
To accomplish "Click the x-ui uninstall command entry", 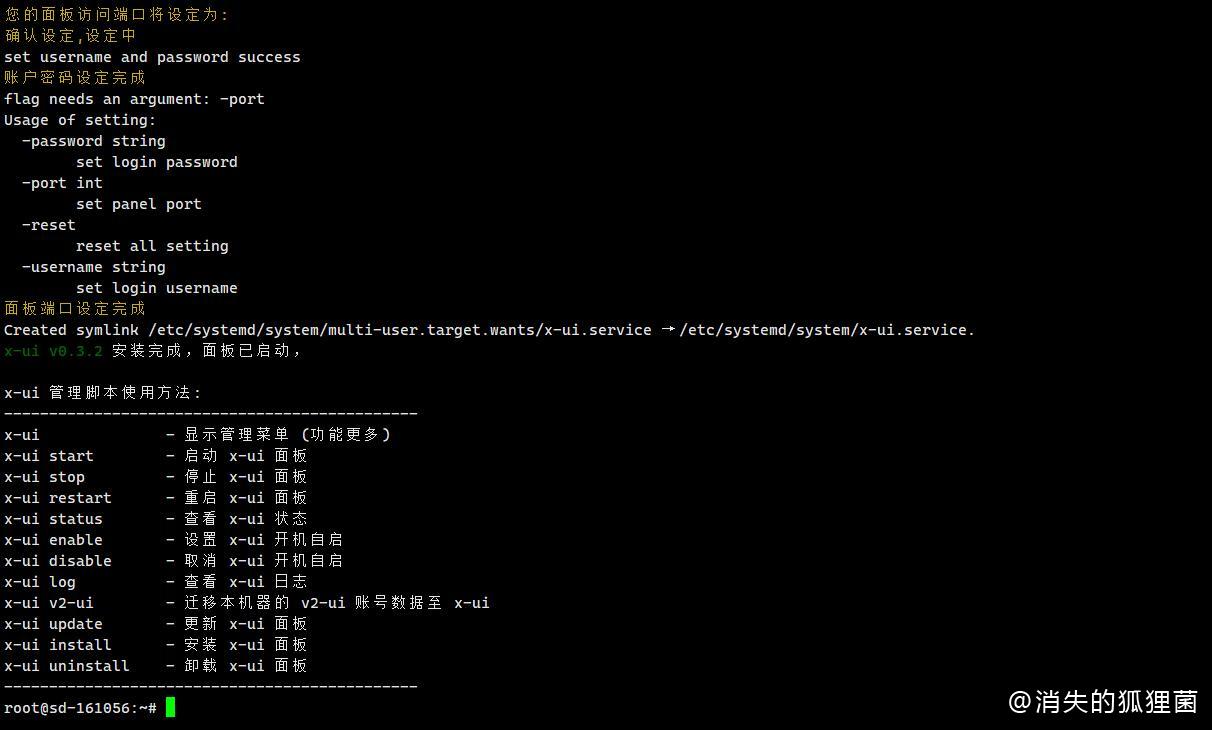I will pyautogui.click(x=156, y=666).
